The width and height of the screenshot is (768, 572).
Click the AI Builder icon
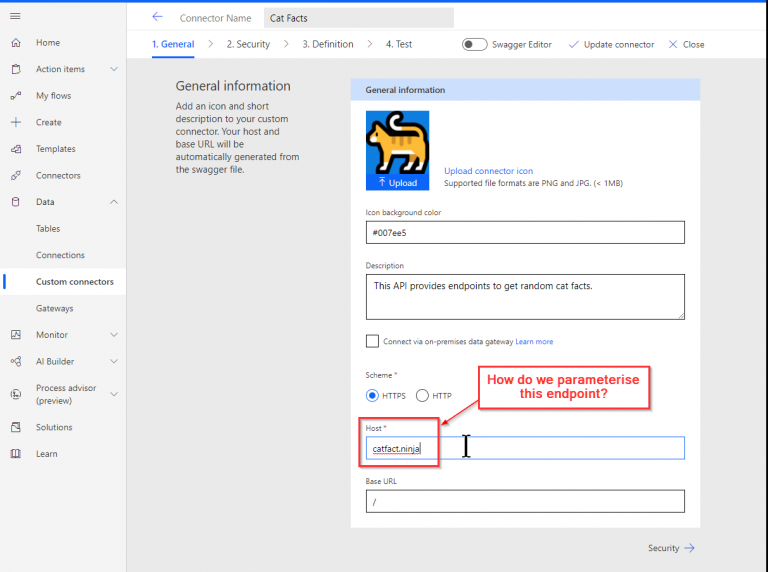16,361
